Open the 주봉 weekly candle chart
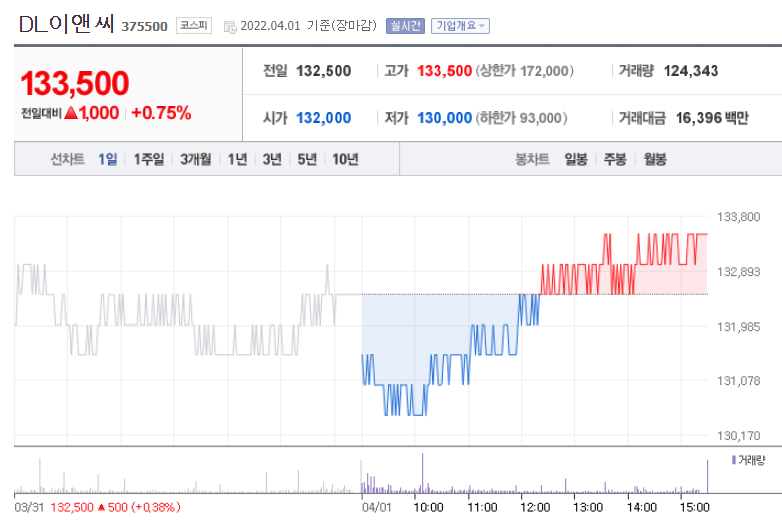This screenshot has height=522, width=782. pos(615,160)
